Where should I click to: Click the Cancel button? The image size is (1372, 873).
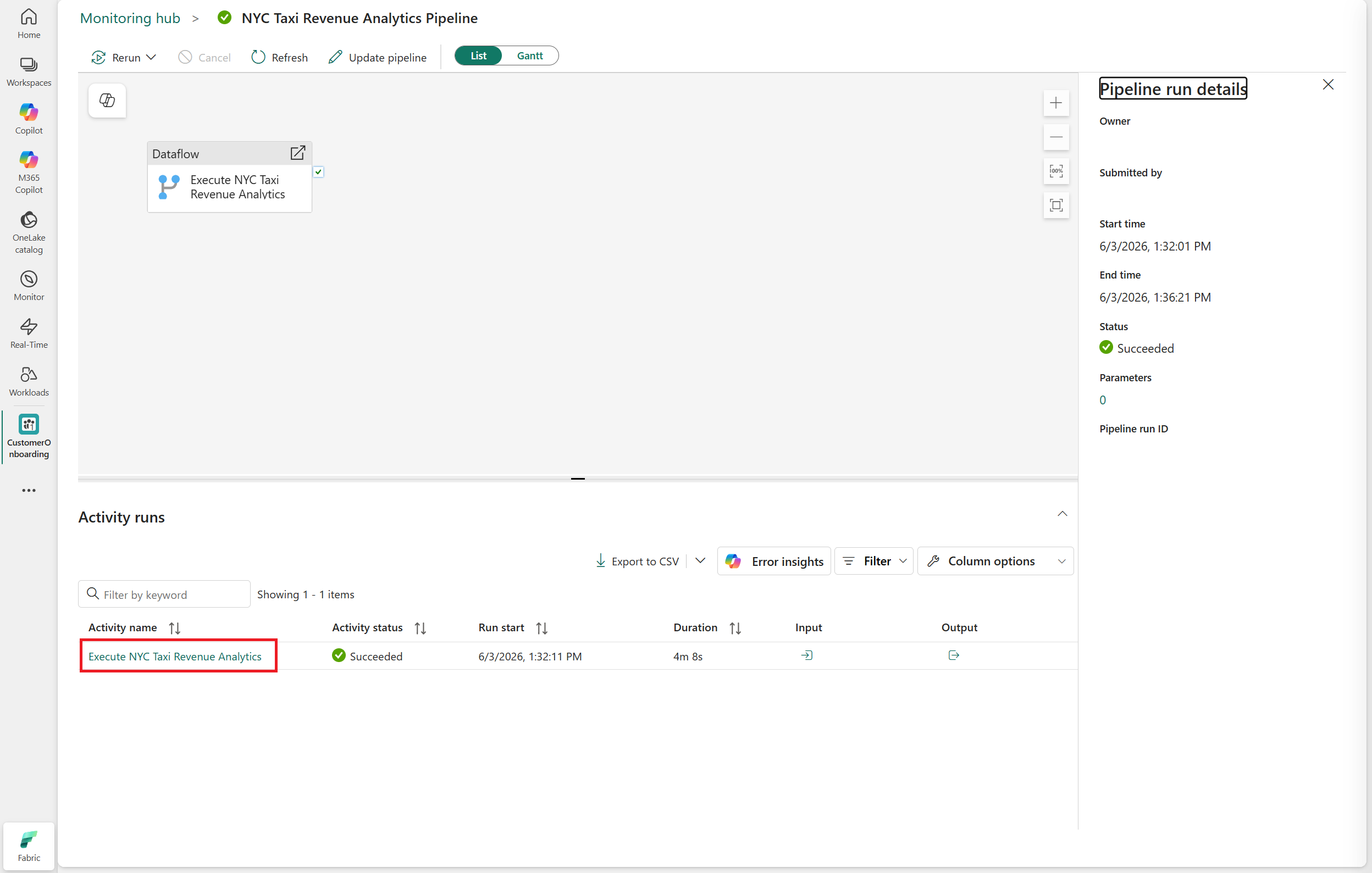coord(204,58)
